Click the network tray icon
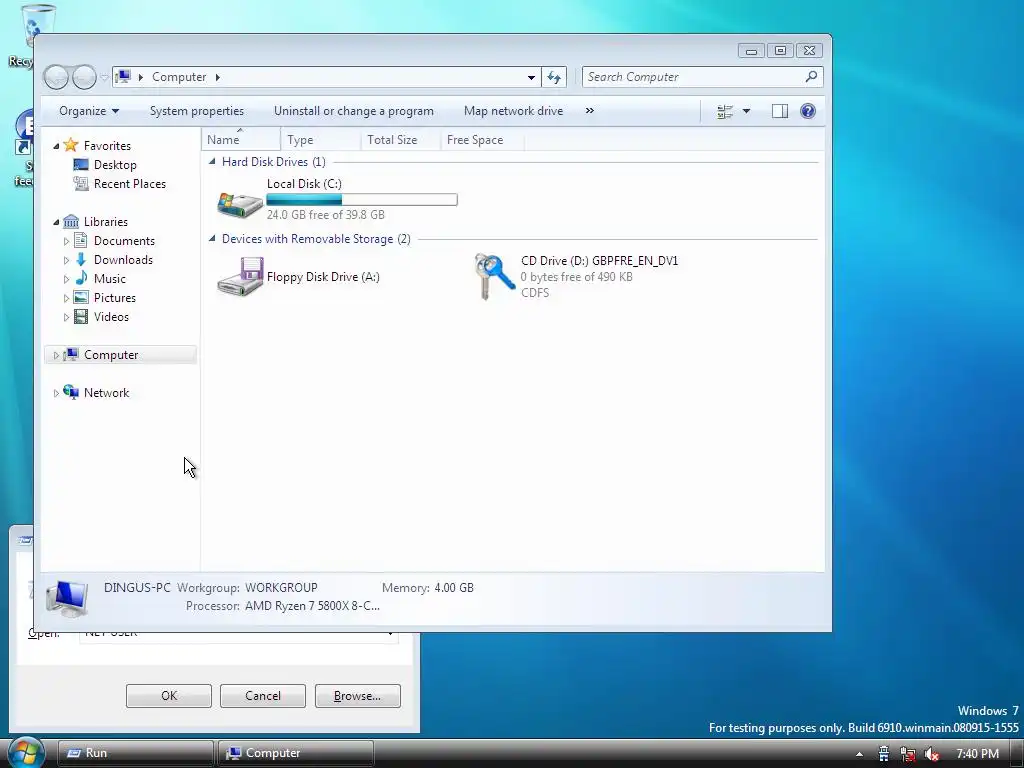The height and width of the screenshot is (768, 1024). 908,754
